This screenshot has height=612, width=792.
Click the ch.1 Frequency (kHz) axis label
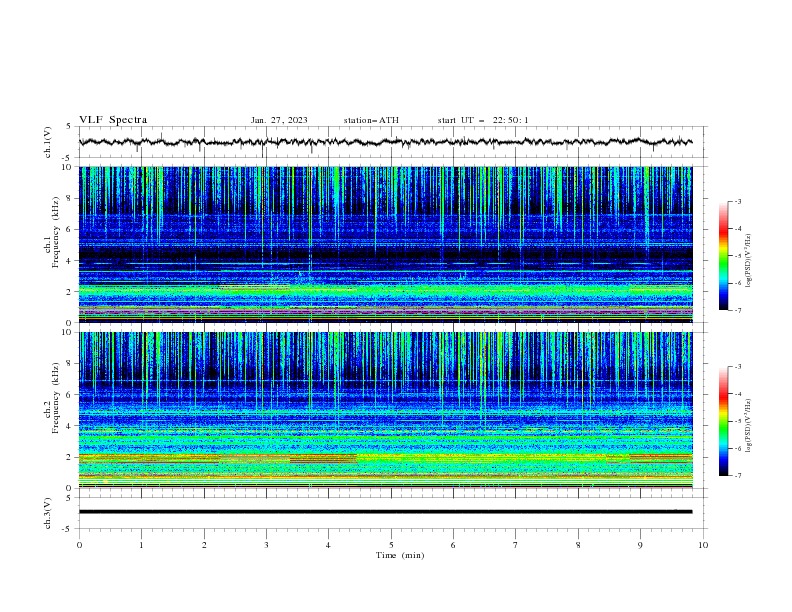tap(52, 230)
